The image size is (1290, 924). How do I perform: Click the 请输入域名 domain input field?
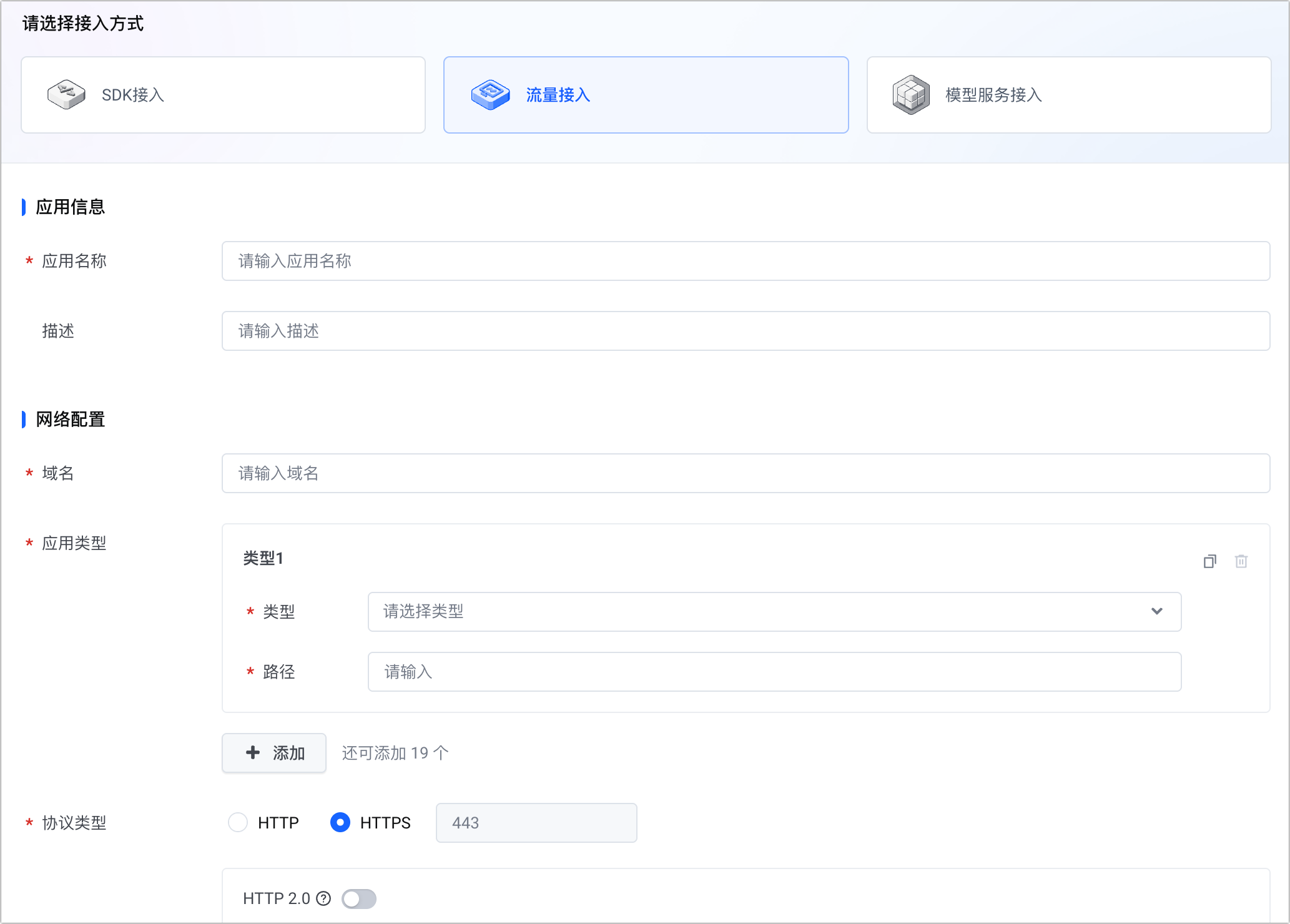click(746, 473)
